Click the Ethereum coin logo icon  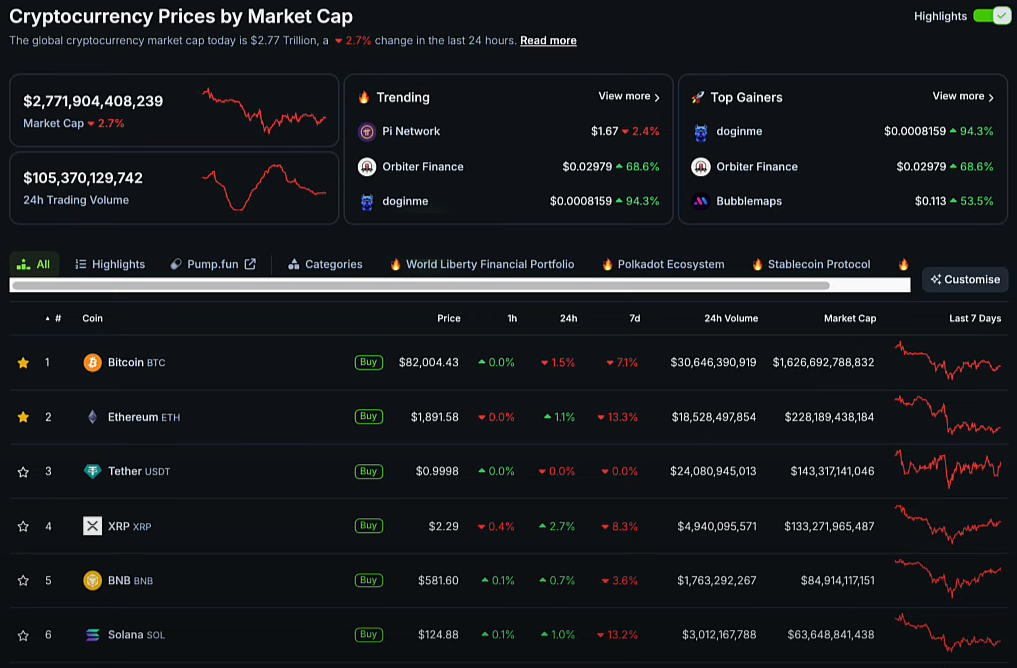tap(92, 417)
